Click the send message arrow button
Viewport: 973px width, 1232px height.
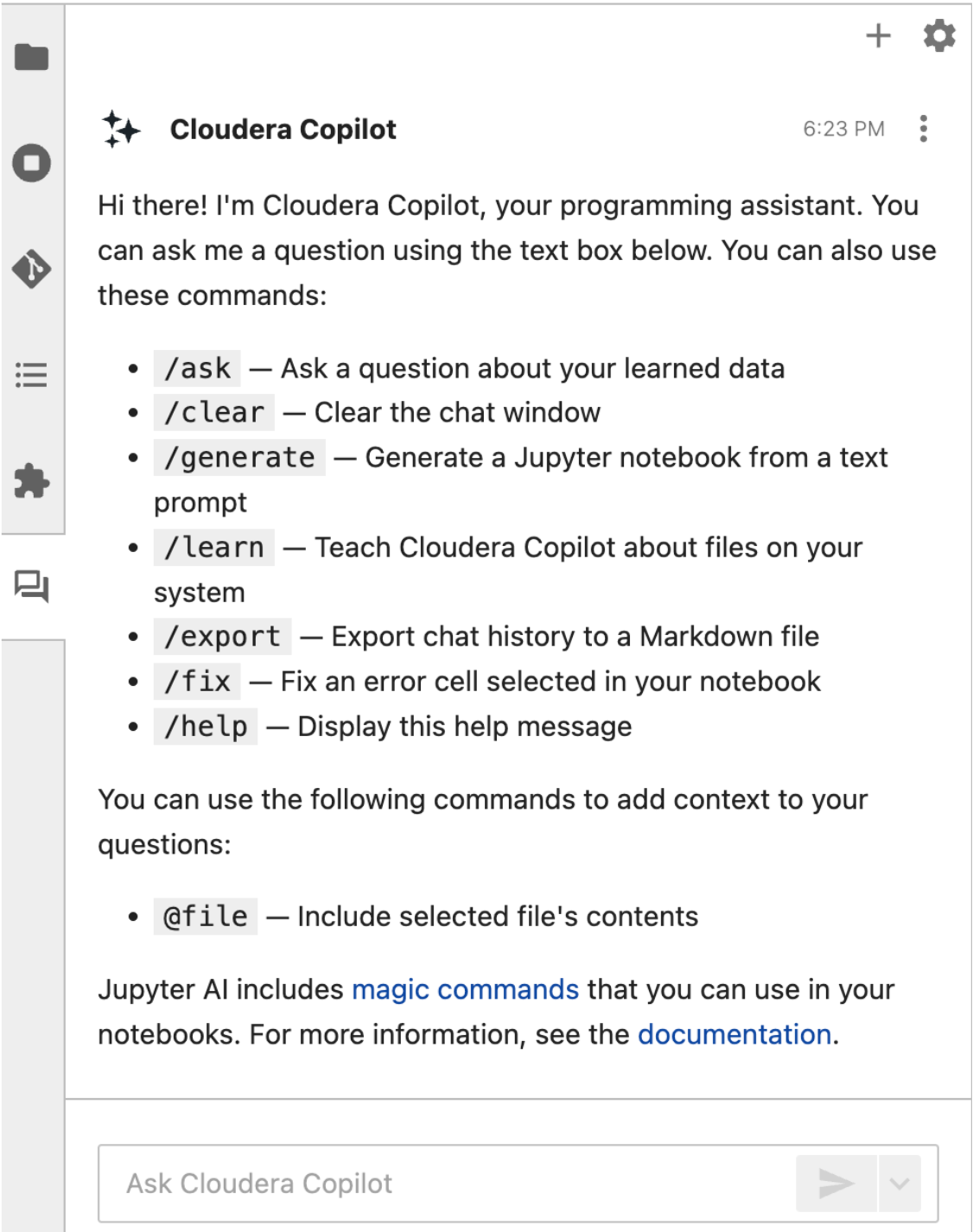coord(836,1183)
